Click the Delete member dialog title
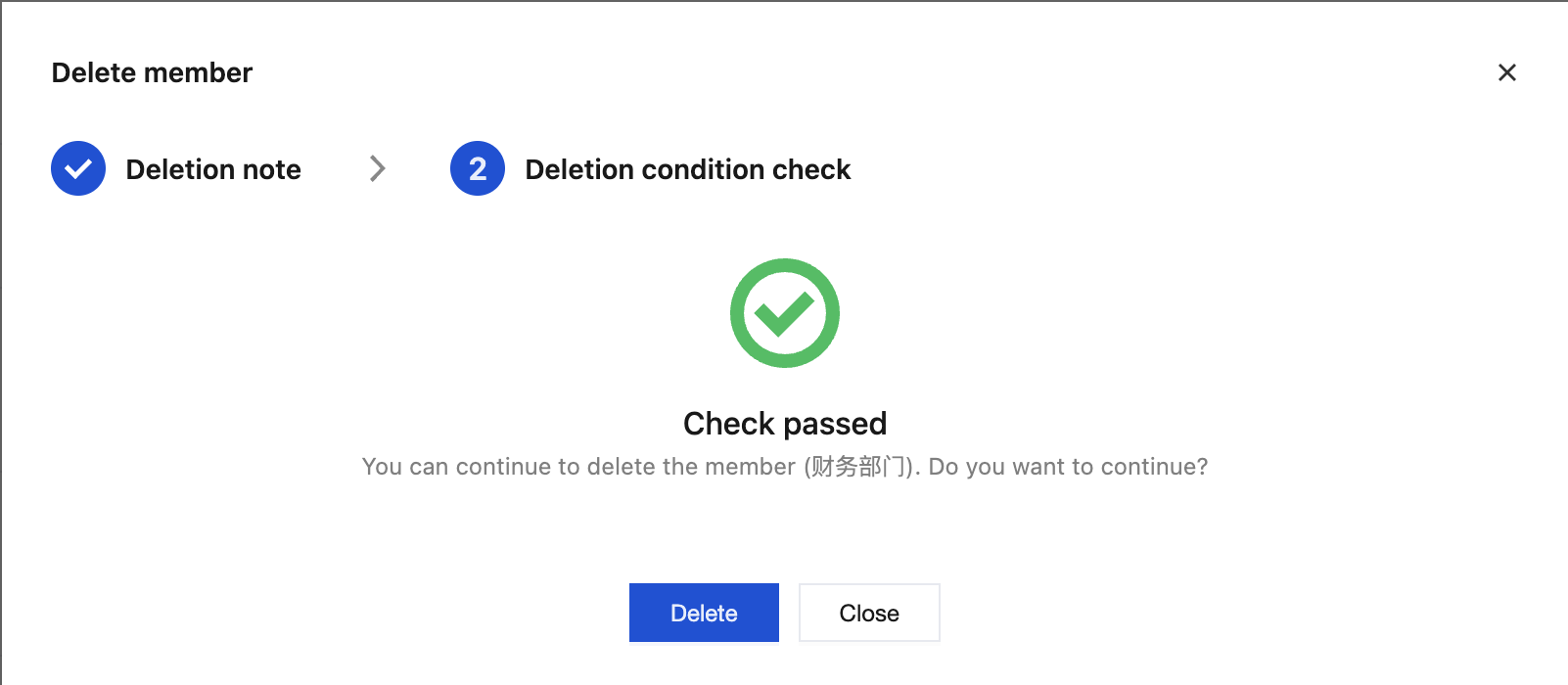1568x685 pixels. [152, 72]
